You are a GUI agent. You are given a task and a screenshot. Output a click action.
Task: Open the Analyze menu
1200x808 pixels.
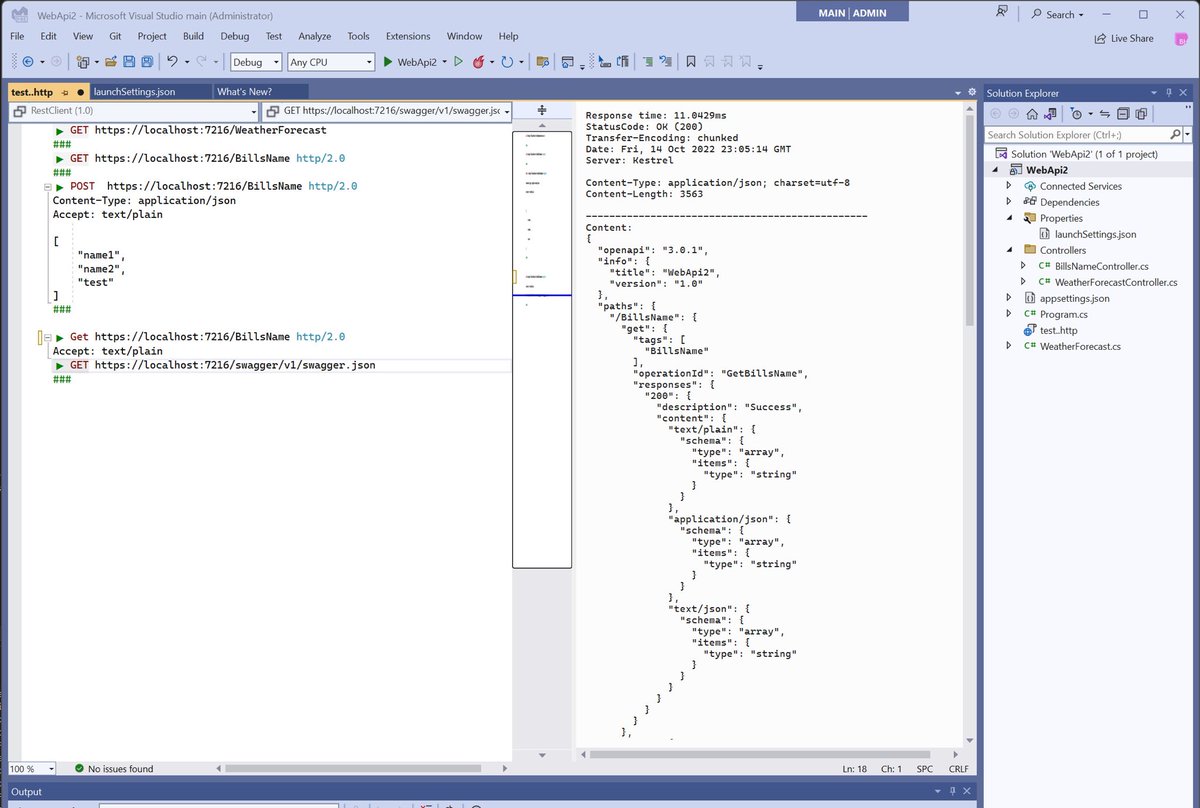click(x=314, y=36)
